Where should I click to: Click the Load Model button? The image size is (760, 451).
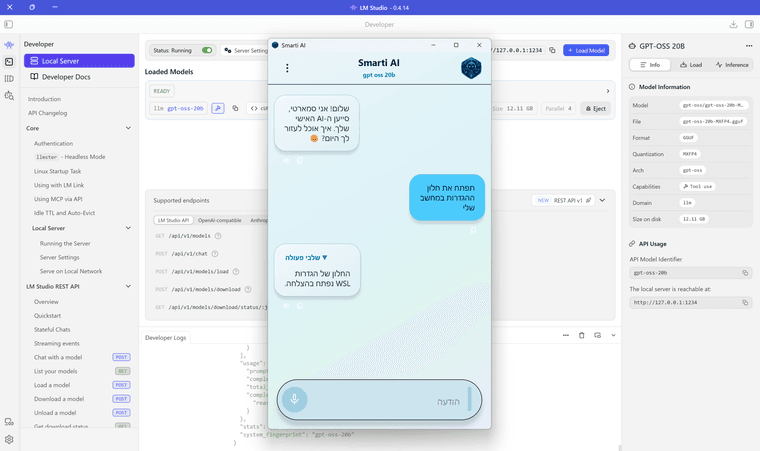[586, 50]
